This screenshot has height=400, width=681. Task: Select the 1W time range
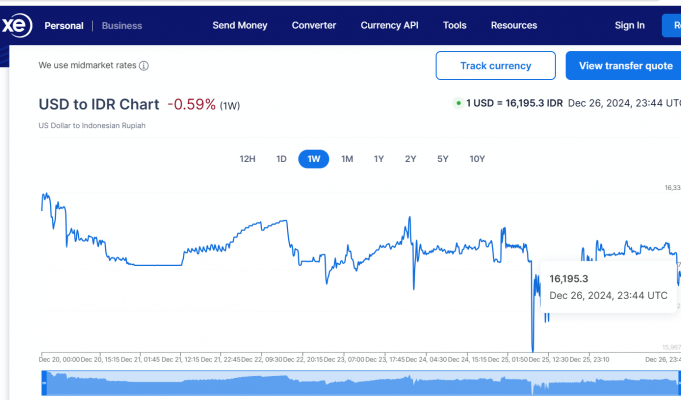313,158
